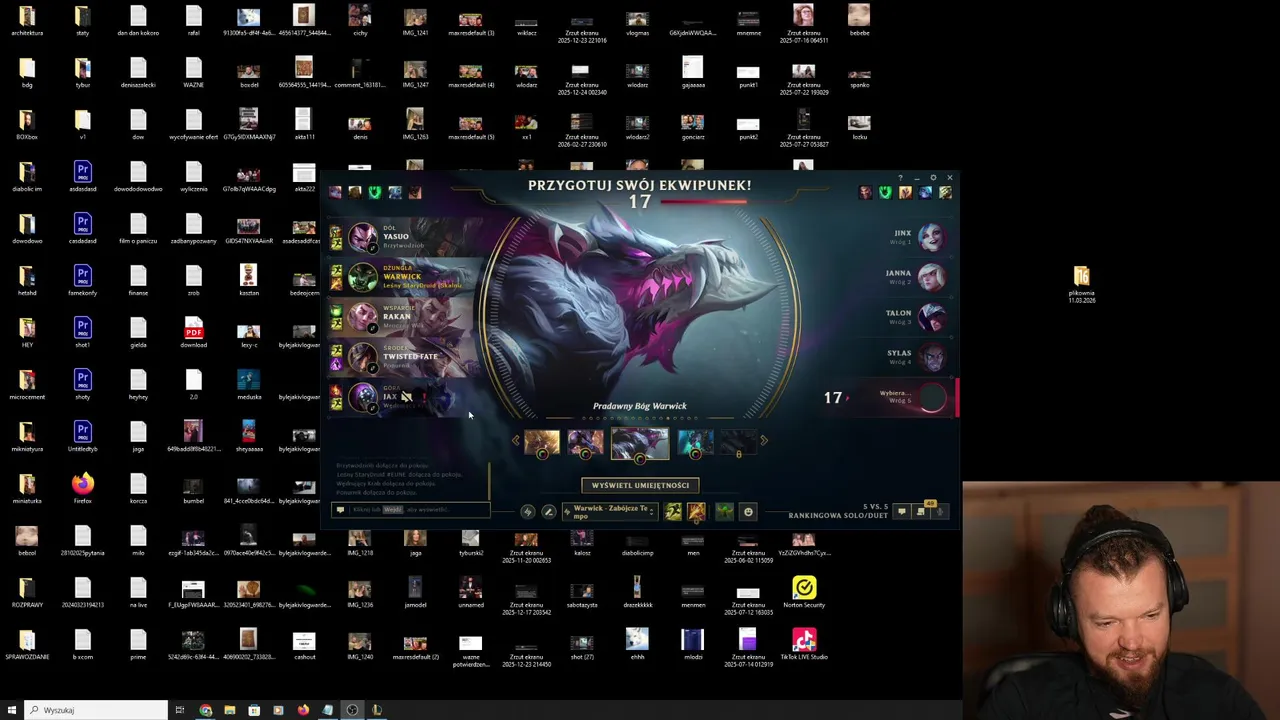Viewport: 1280px width, 720px height.
Task: Select ROZPRAWY folder on desktop
Action: point(27,593)
